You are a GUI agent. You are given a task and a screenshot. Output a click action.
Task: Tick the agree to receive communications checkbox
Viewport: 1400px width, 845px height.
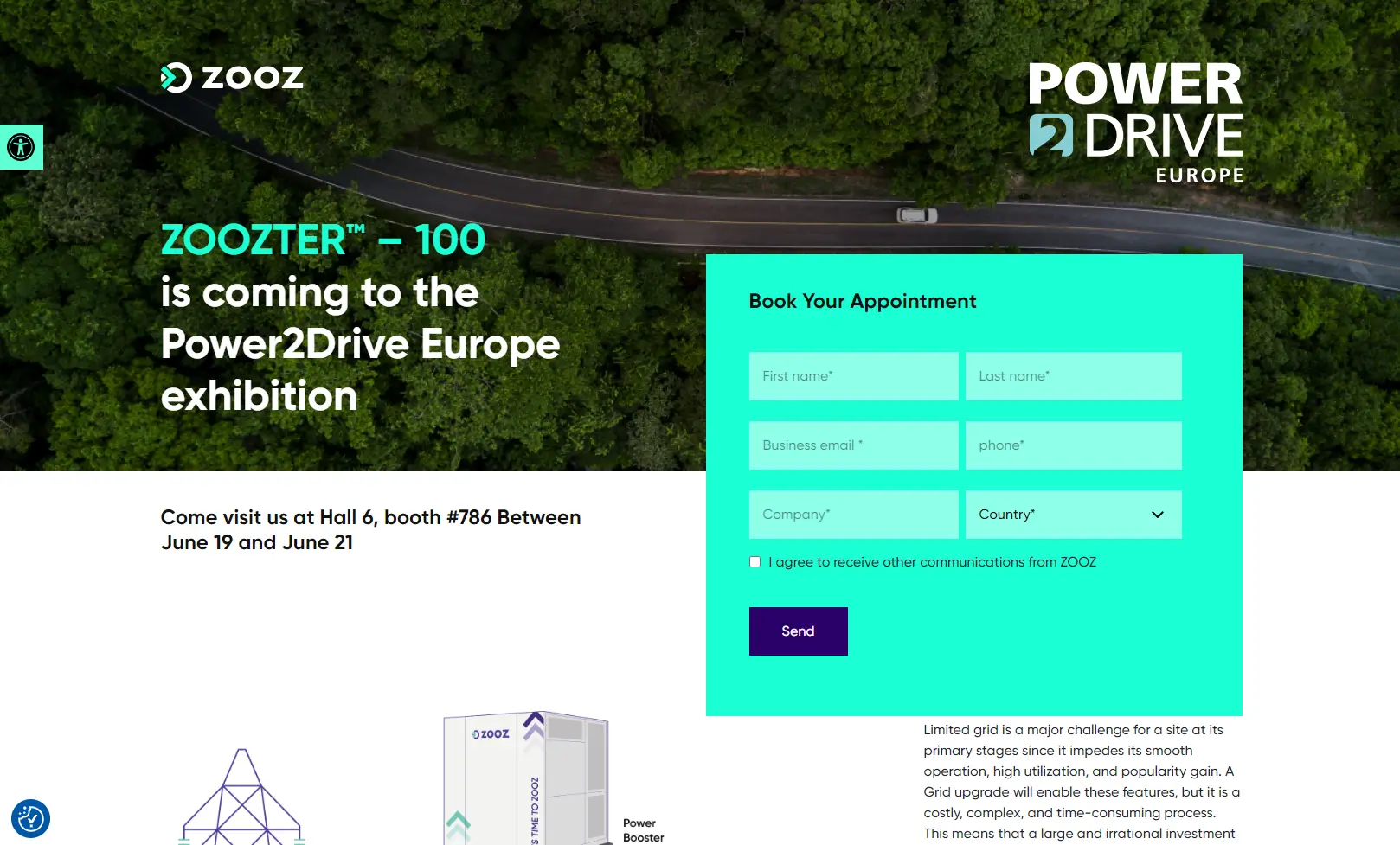point(755,562)
